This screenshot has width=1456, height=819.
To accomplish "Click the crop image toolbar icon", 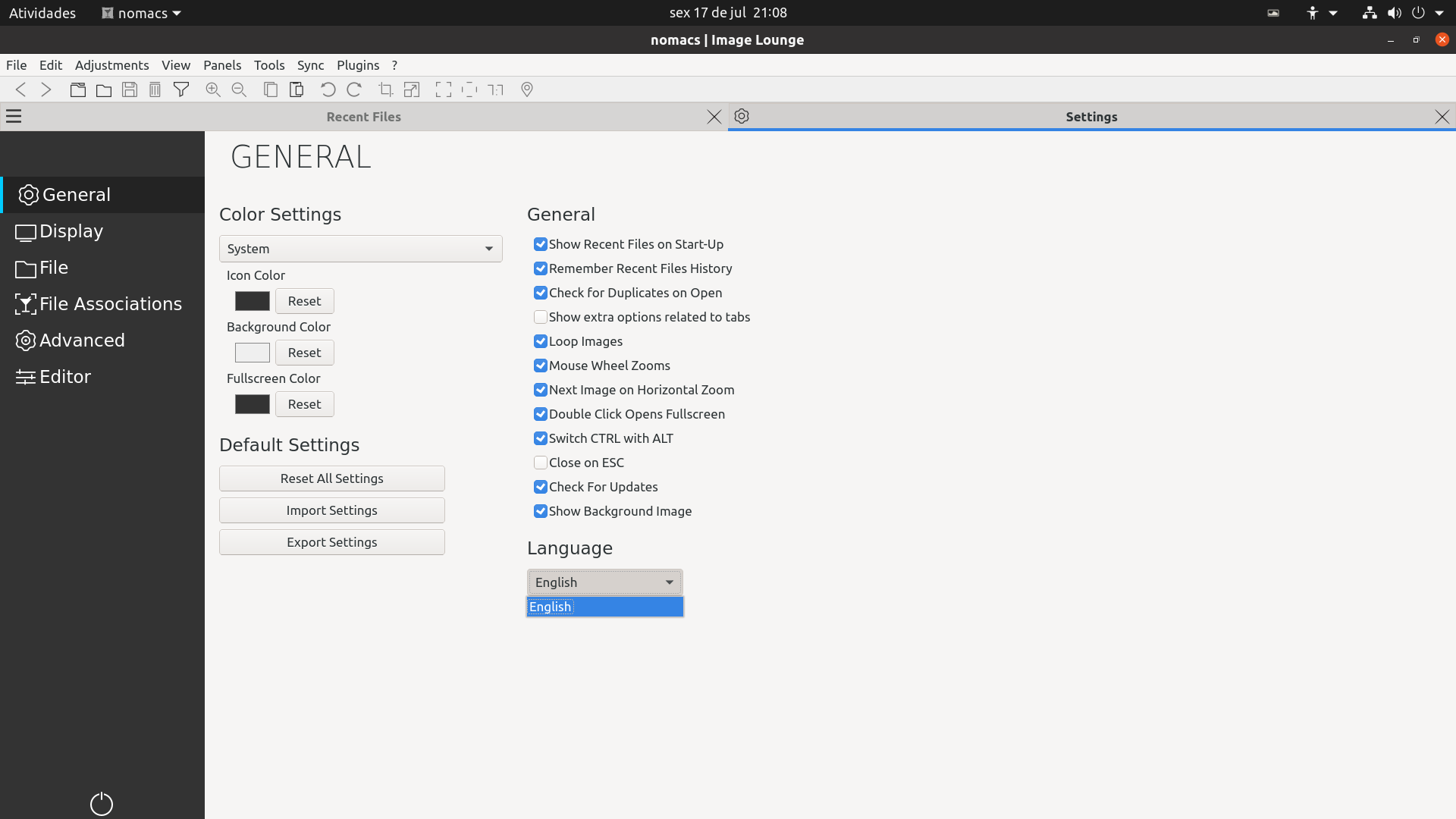I will pos(386,89).
